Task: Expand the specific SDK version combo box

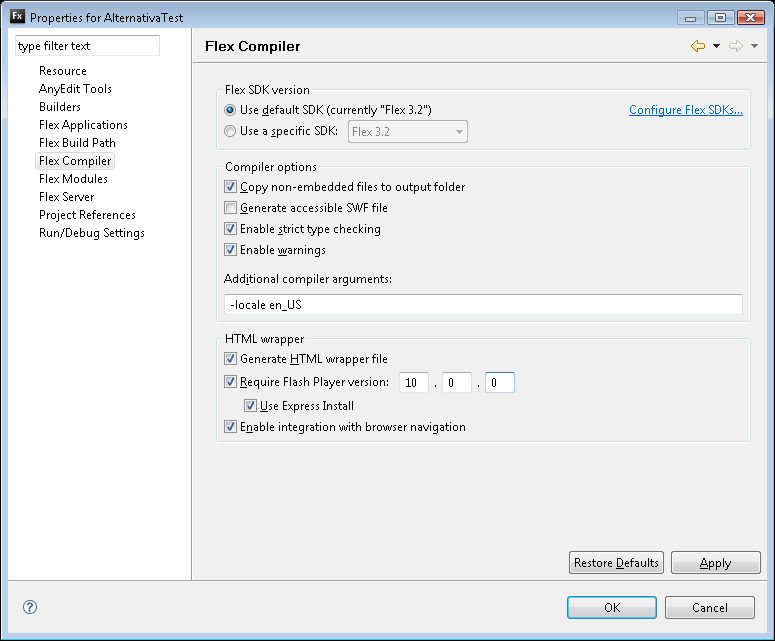Action: pos(408,131)
